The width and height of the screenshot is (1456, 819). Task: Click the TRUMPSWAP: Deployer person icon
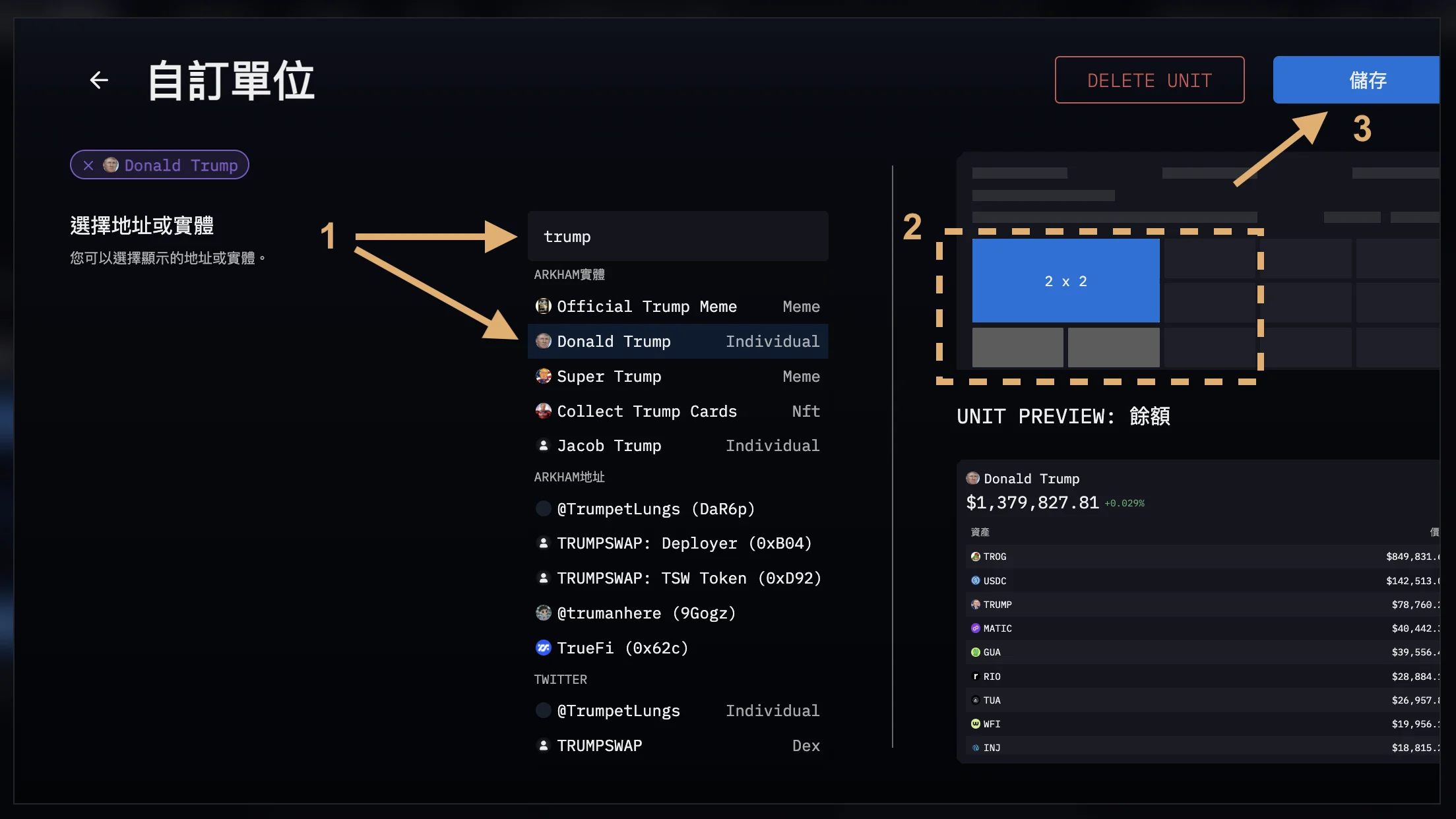(x=543, y=543)
